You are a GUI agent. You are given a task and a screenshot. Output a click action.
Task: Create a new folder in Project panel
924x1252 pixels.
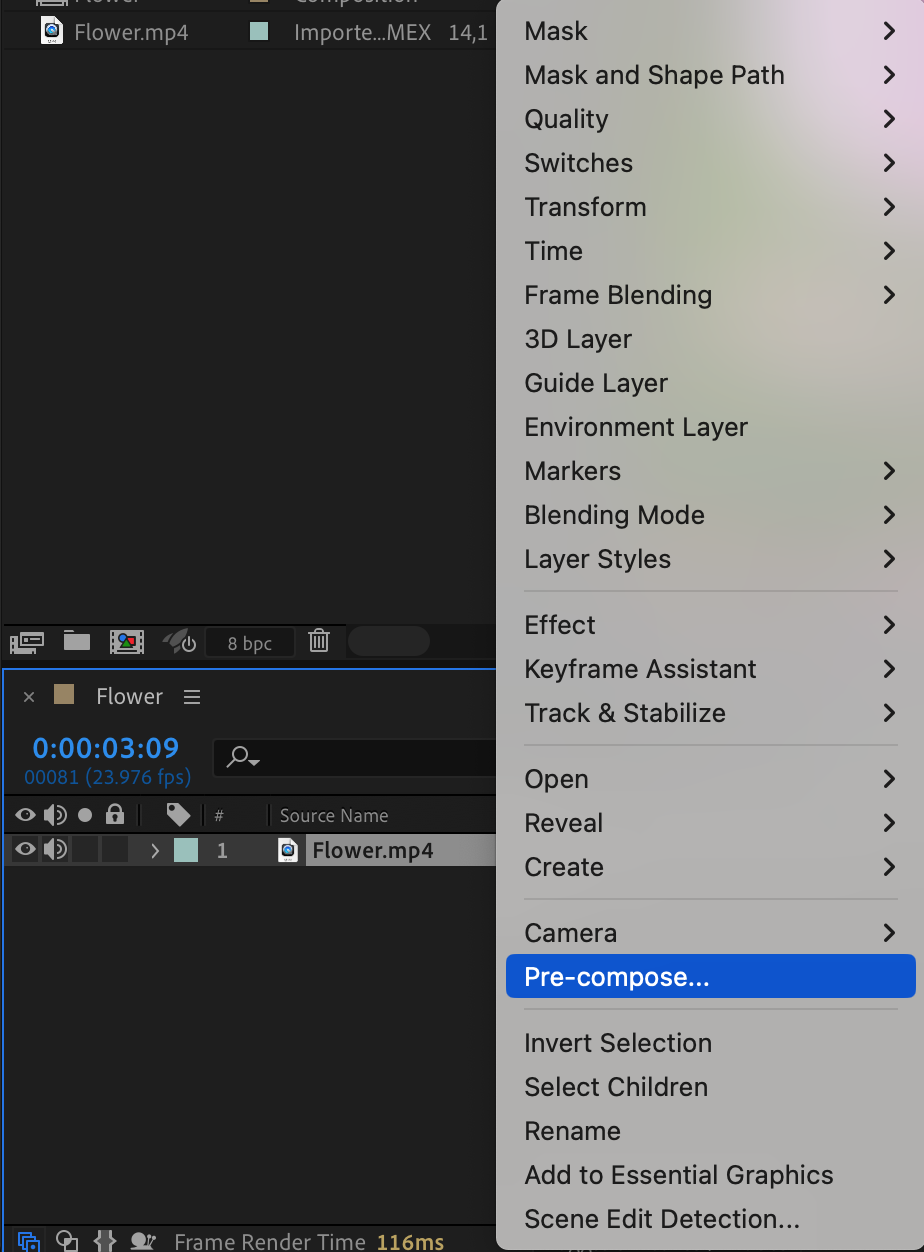pos(77,641)
